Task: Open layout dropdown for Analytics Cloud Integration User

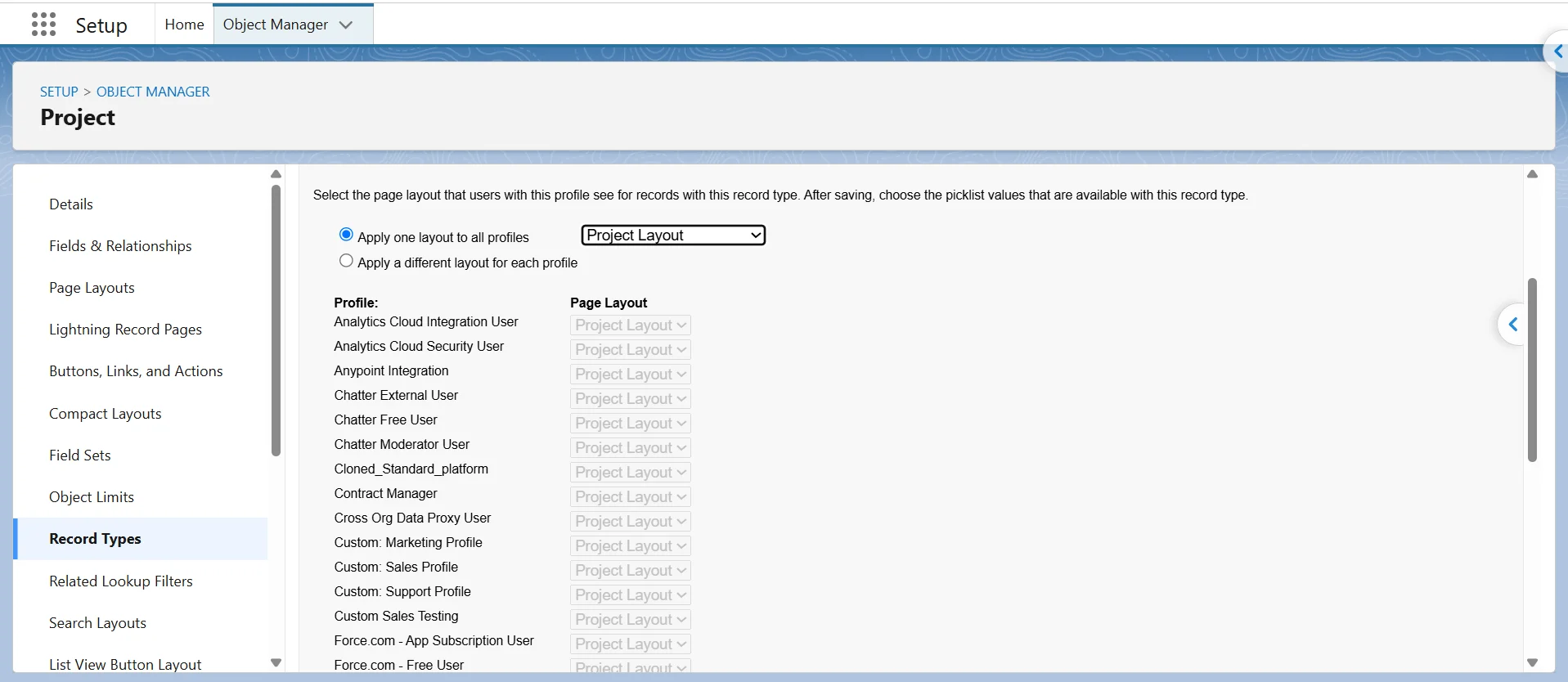Action: pos(630,325)
